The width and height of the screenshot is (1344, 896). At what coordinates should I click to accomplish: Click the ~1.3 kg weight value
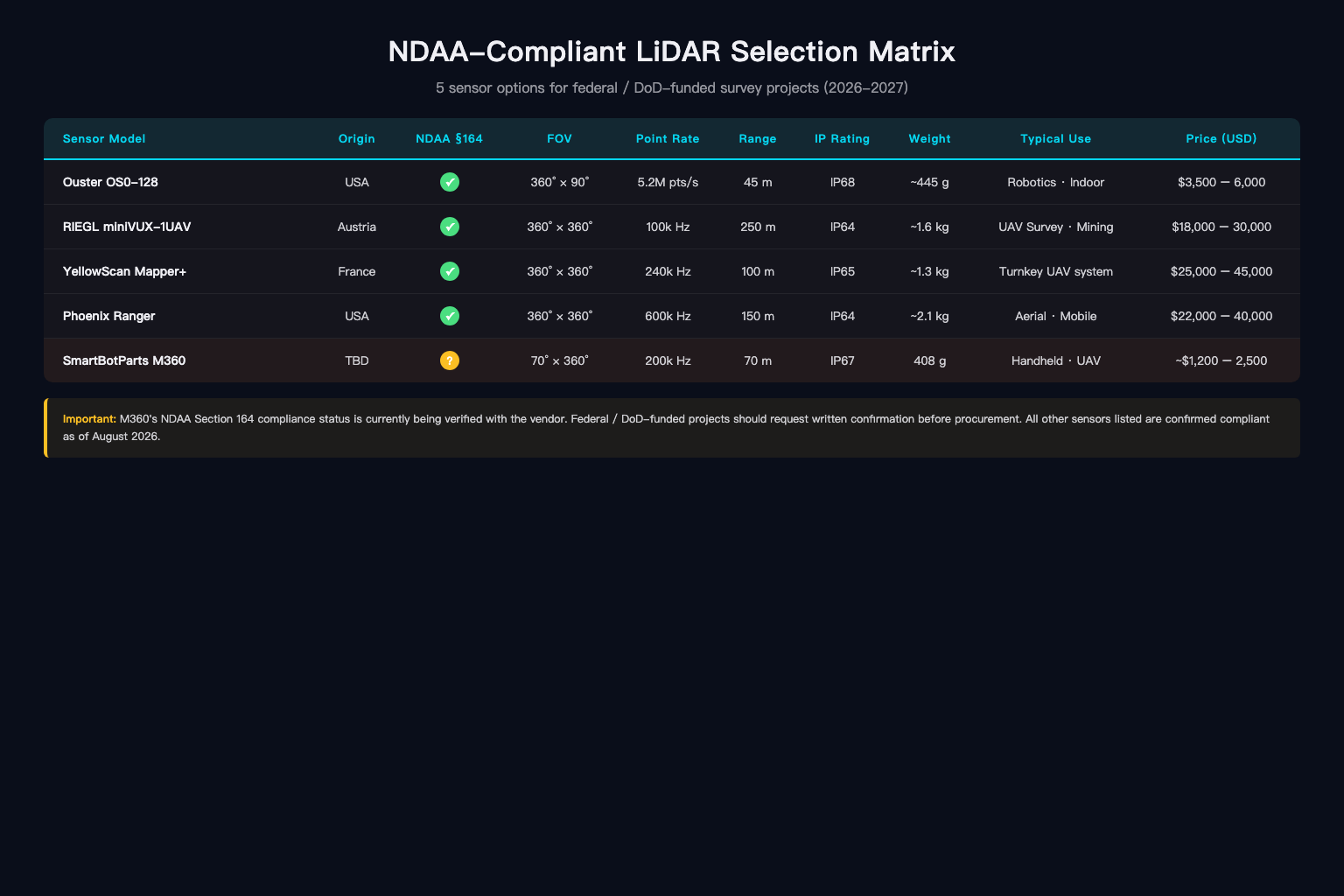tap(929, 271)
